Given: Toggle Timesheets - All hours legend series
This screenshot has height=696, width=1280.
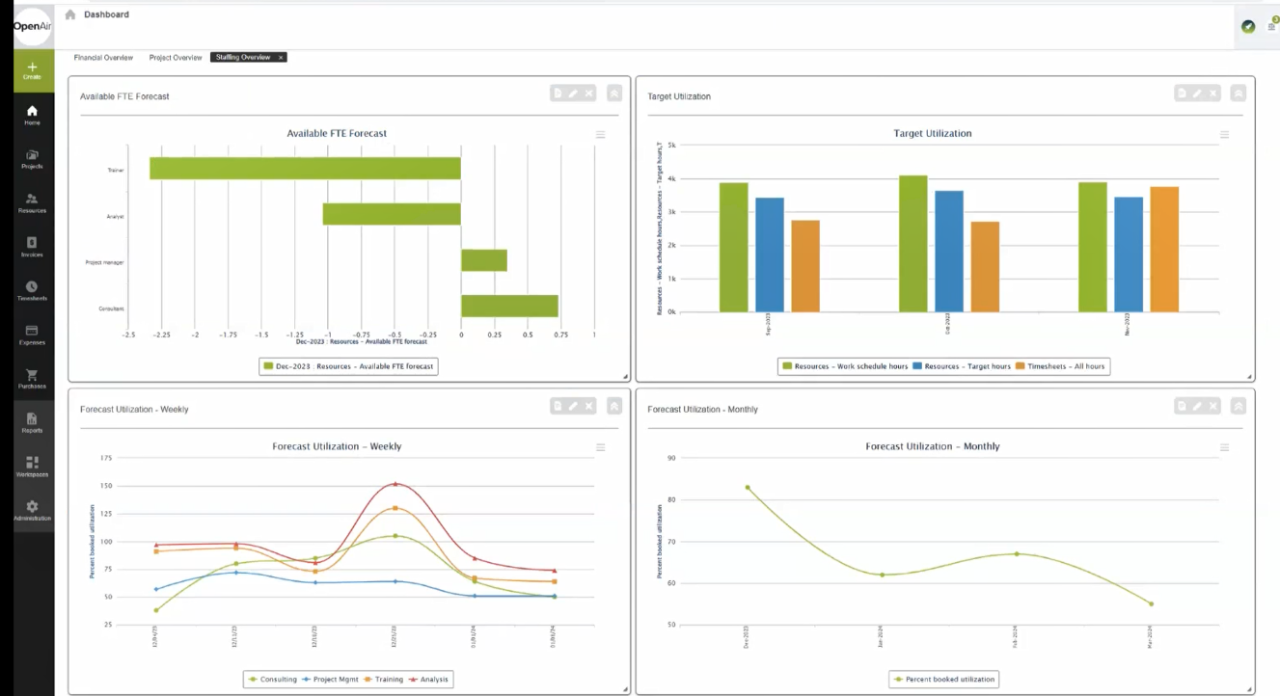Looking at the screenshot, I should click(x=1060, y=367).
